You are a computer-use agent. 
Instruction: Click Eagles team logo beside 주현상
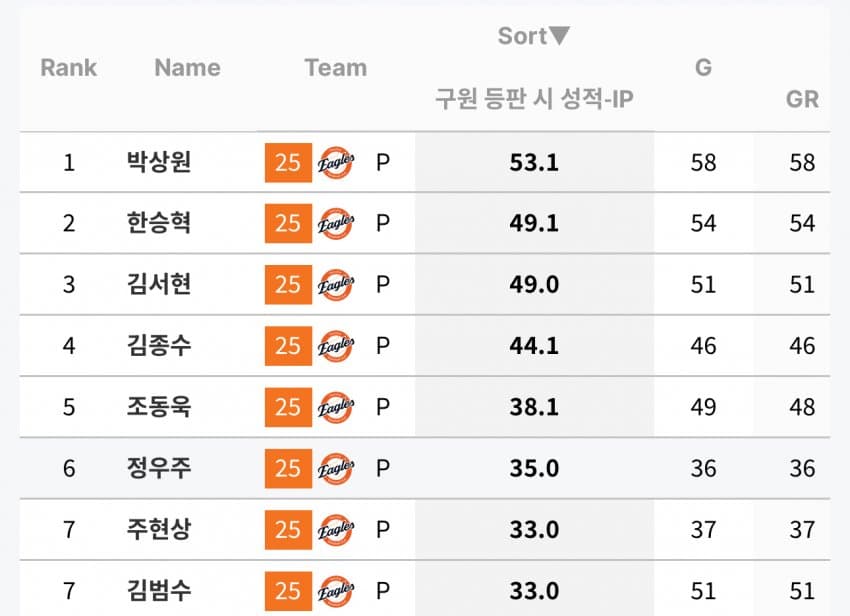pyautogui.click(x=335, y=530)
